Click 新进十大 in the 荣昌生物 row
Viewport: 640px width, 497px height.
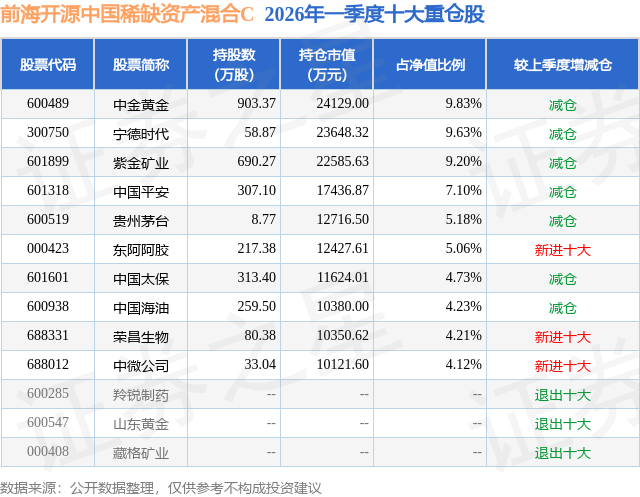click(563, 337)
